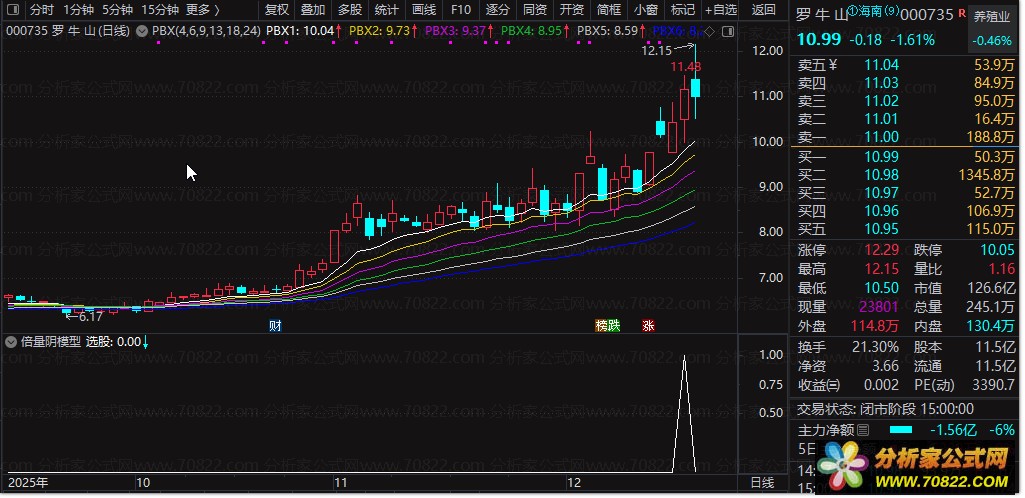Select the 买二 bid price 10.98
This screenshot has height=498, width=1025.
(881, 175)
